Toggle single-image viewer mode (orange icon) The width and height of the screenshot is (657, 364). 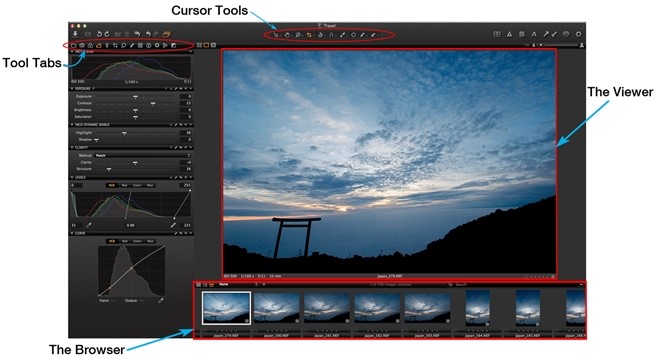pyautogui.click(x=206, y=45)
